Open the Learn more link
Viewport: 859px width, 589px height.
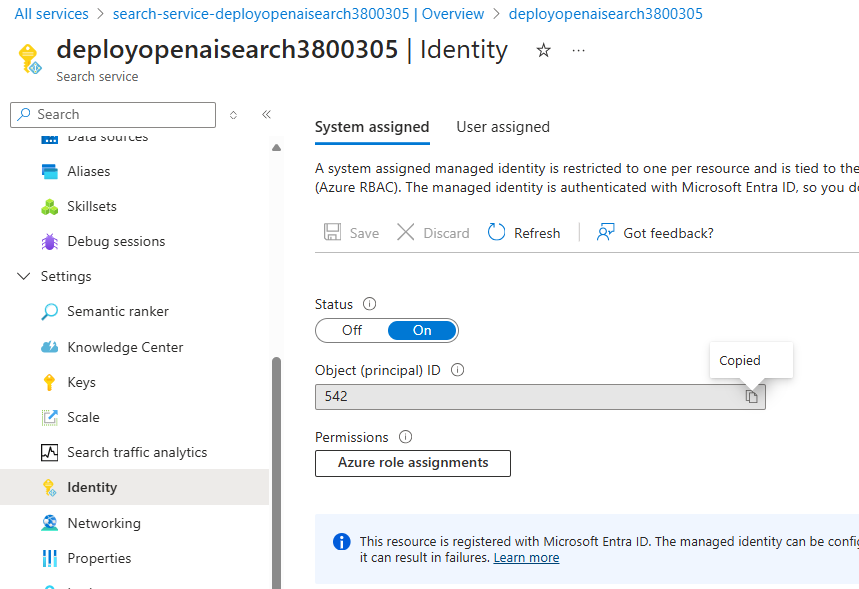click(x=526, y=558)
